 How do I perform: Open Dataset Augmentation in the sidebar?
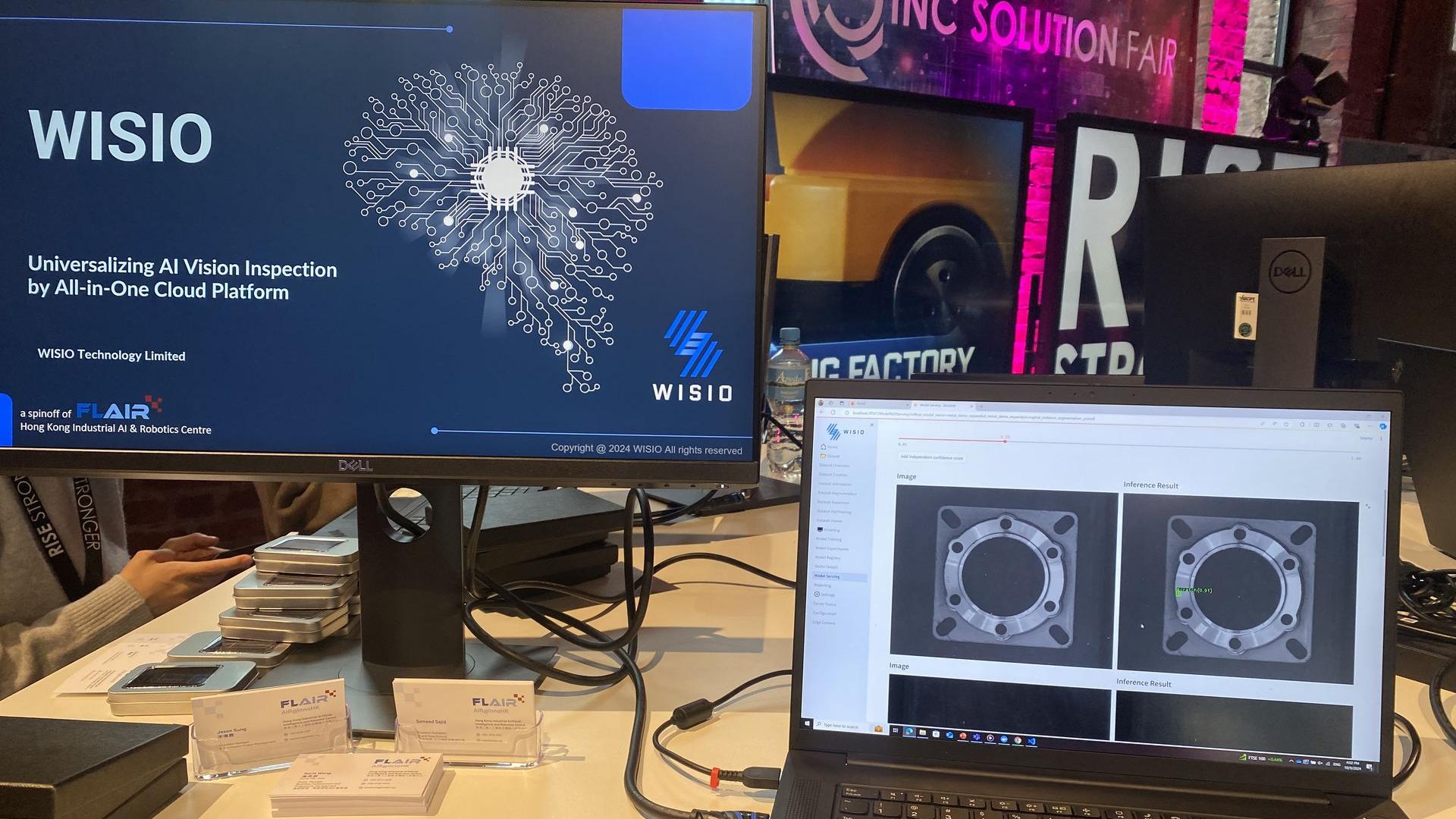pos(837,494)
